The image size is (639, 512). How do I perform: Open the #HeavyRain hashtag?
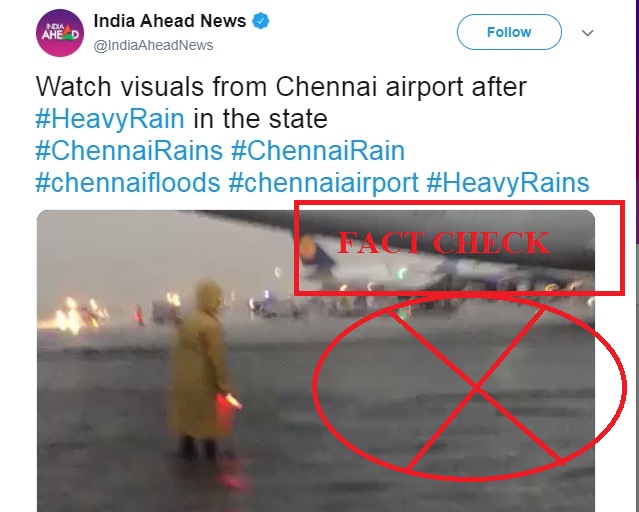click(110, 119)
